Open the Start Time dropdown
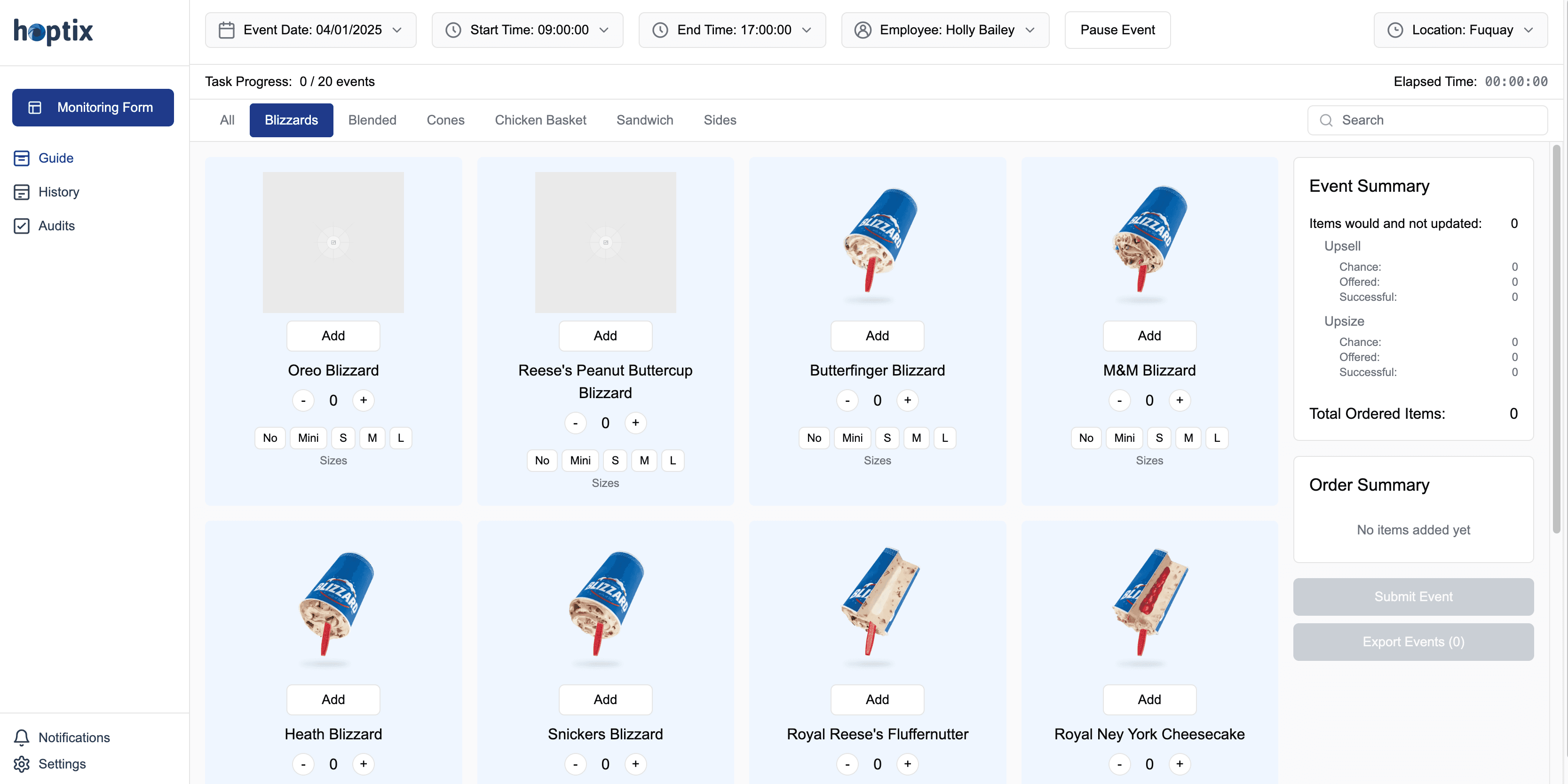This screenshot has width=1568, height=784. (527, 30)
